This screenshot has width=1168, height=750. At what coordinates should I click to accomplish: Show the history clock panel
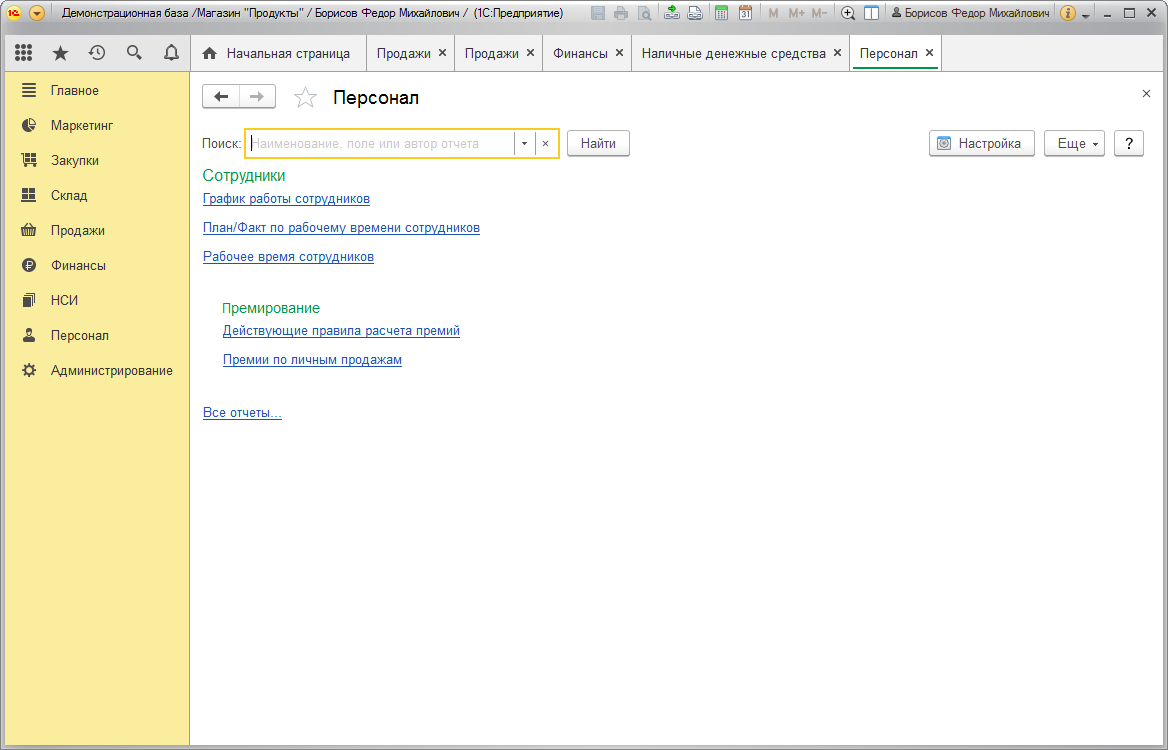pos(97,53)
